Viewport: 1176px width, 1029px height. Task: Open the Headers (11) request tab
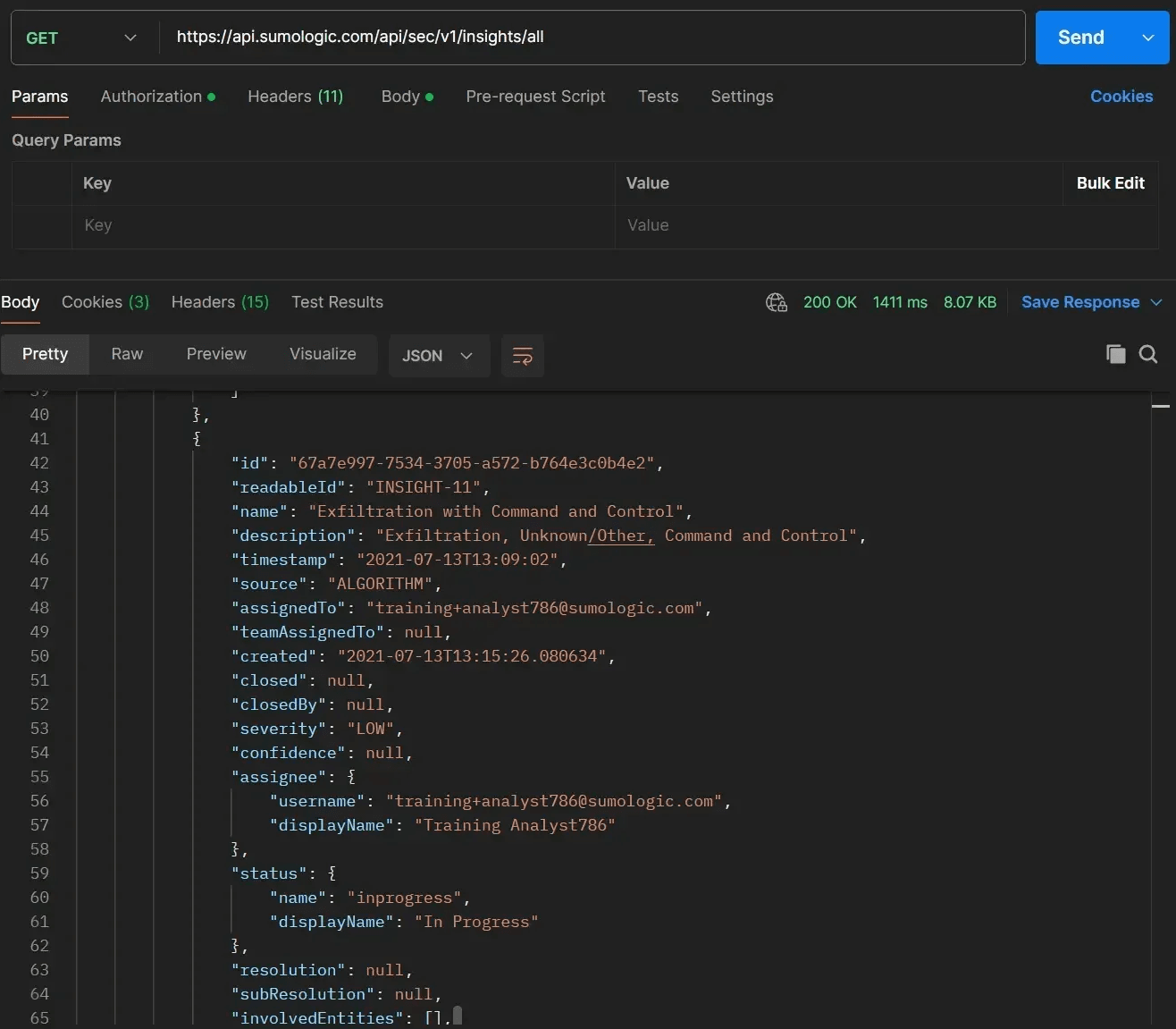296,97
